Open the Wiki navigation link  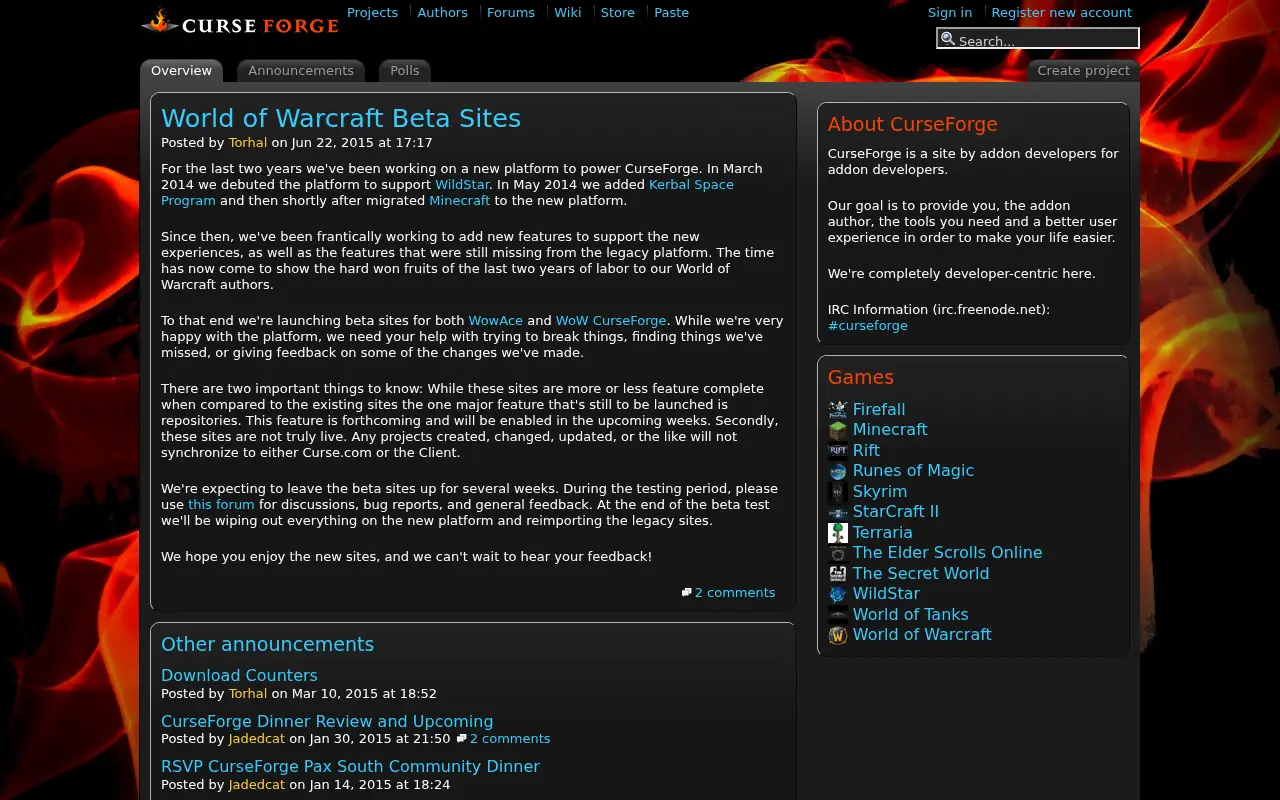tap(568, 13)
